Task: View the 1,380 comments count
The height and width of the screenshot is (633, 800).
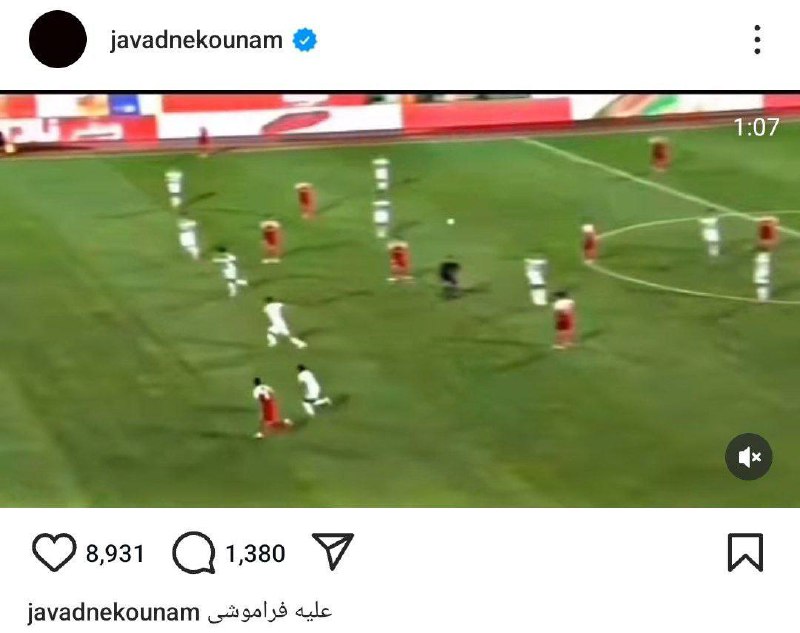Action: coord(255,553)
